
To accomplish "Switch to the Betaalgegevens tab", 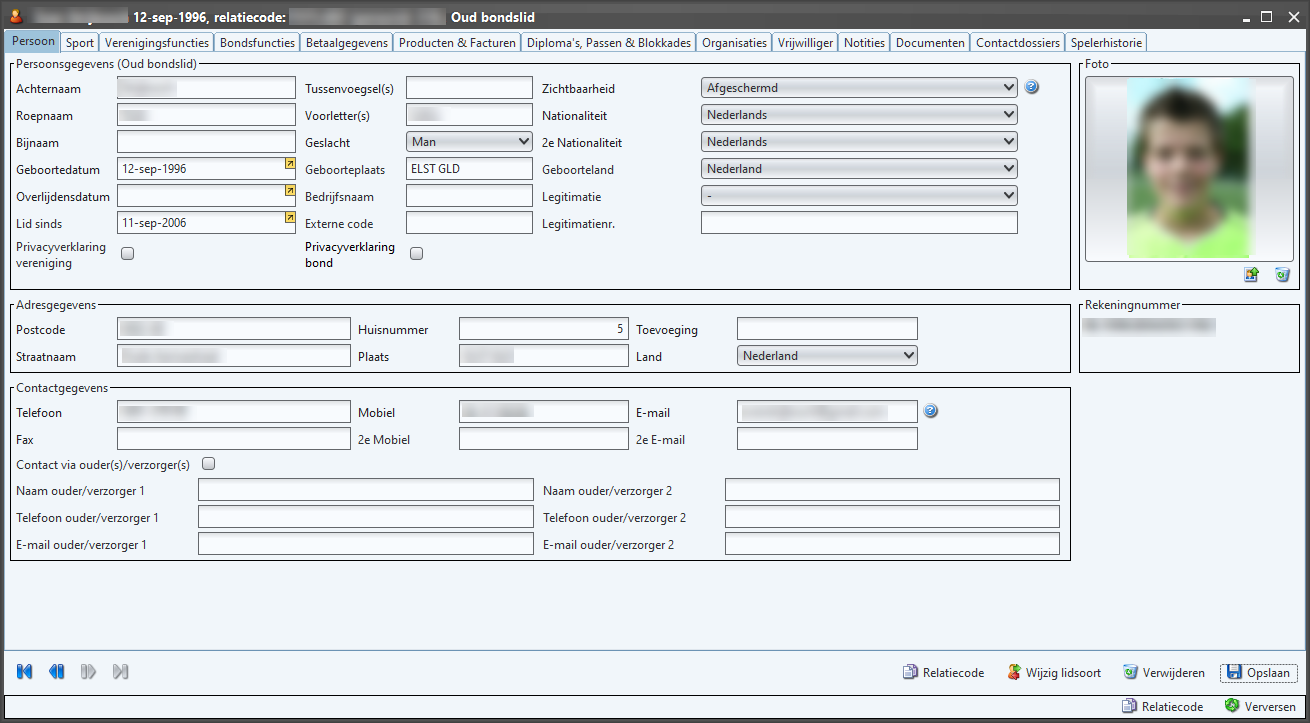I will [x=347, y=43].
